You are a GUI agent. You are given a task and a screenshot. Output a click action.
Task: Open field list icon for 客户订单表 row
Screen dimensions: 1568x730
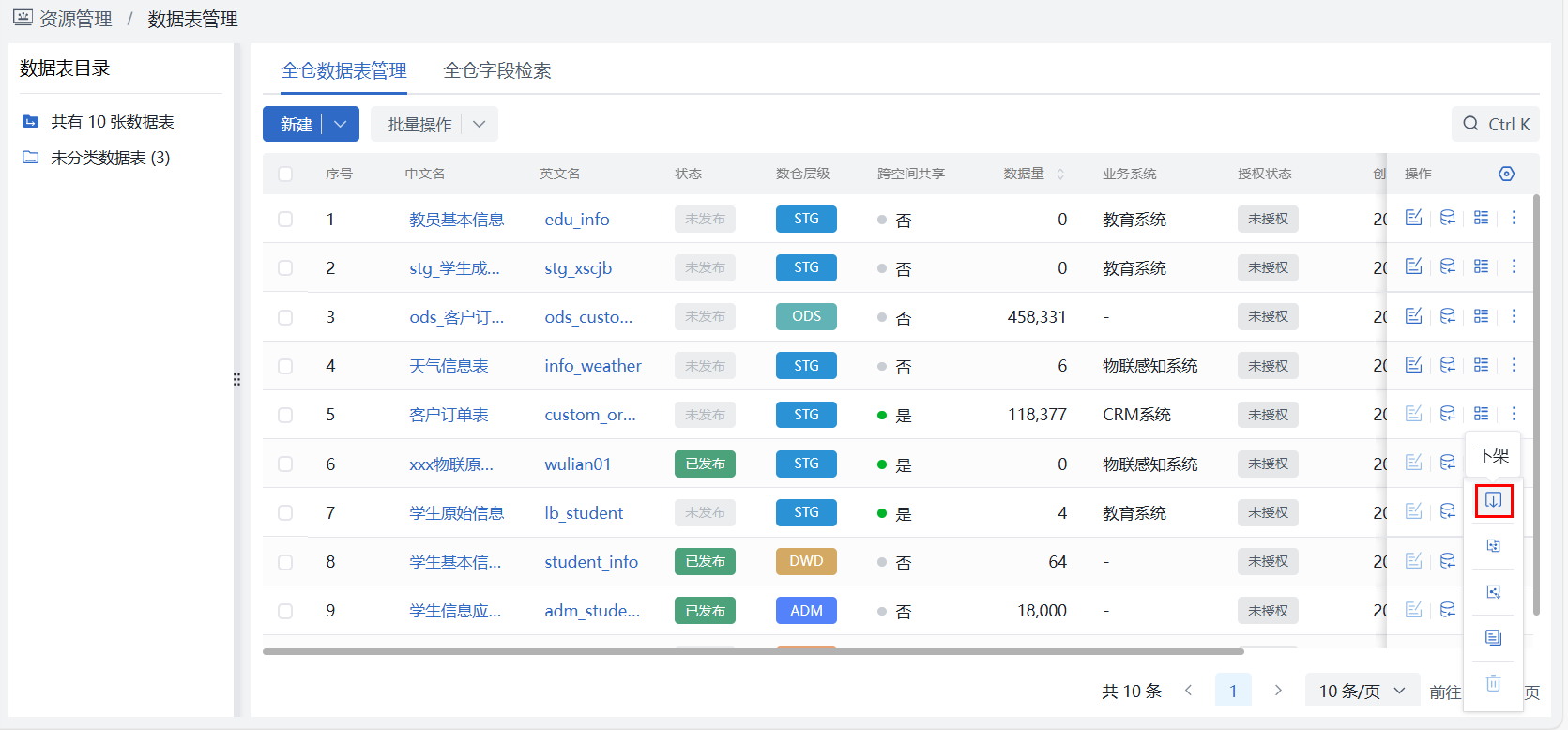pyautogui.click(x=1481, y=414)
